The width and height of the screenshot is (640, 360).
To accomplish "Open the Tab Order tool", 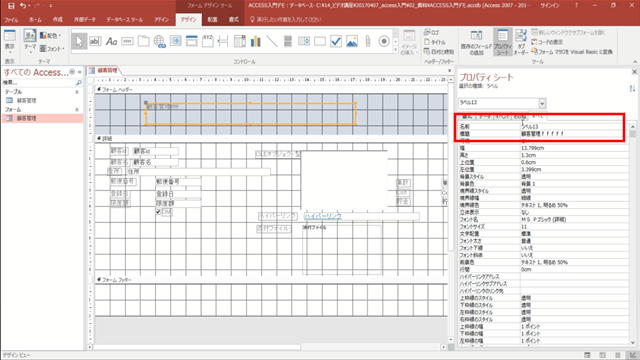I will tap(521, 42).
